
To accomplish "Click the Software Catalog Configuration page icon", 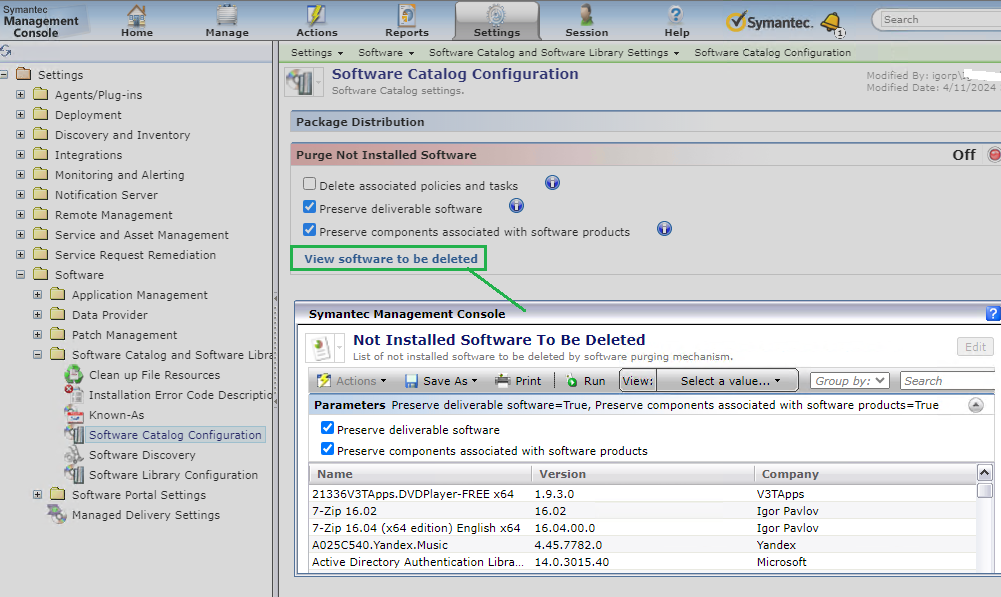I will (x=299, y=82).
